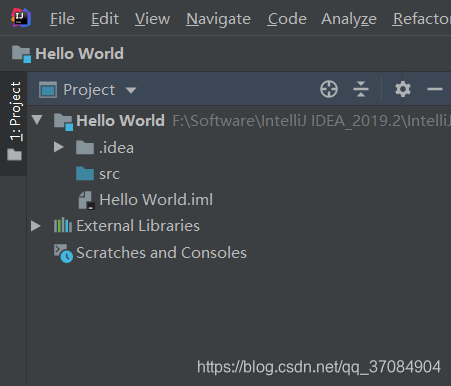This screenshot has width=451, height=386.
Task: Open the Analyze menu
Action: [349, 19]
